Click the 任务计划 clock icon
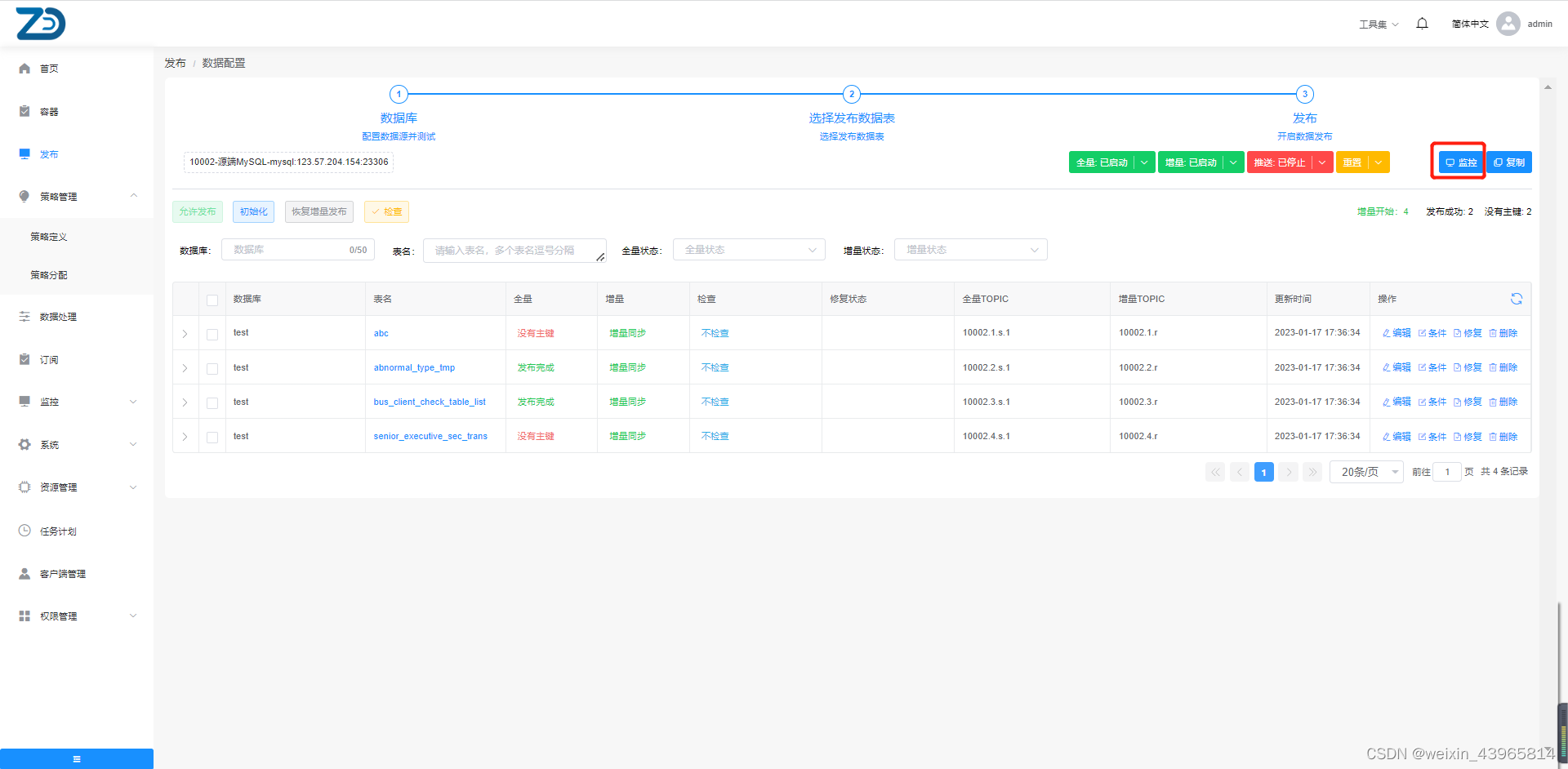 click(24, 531)
